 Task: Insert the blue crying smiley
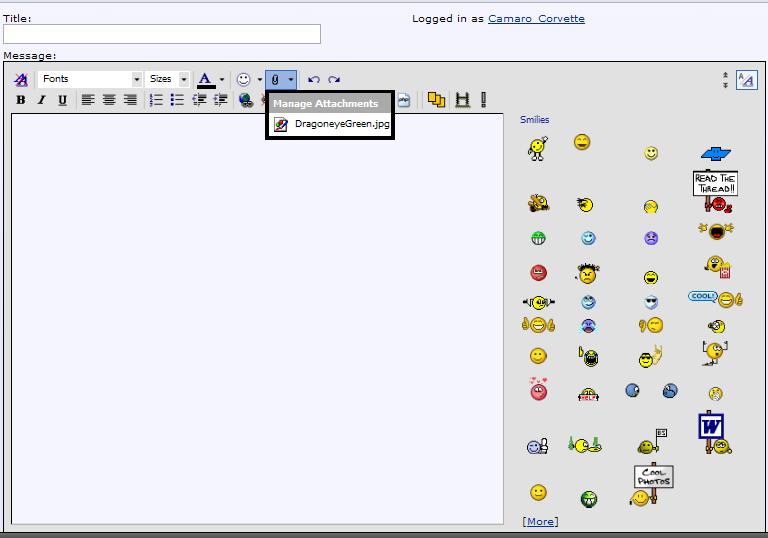(588, 326)
